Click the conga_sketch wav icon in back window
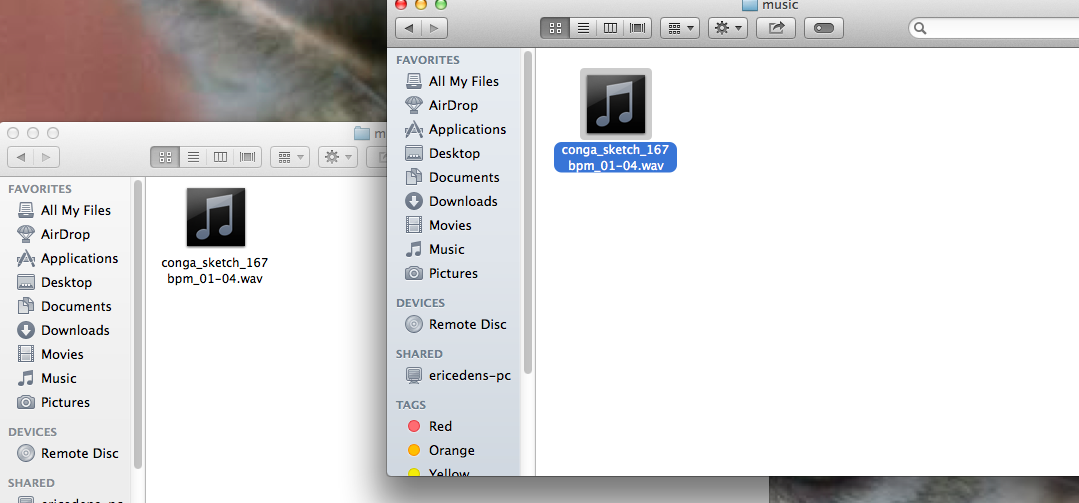 (x=215, y=217)
